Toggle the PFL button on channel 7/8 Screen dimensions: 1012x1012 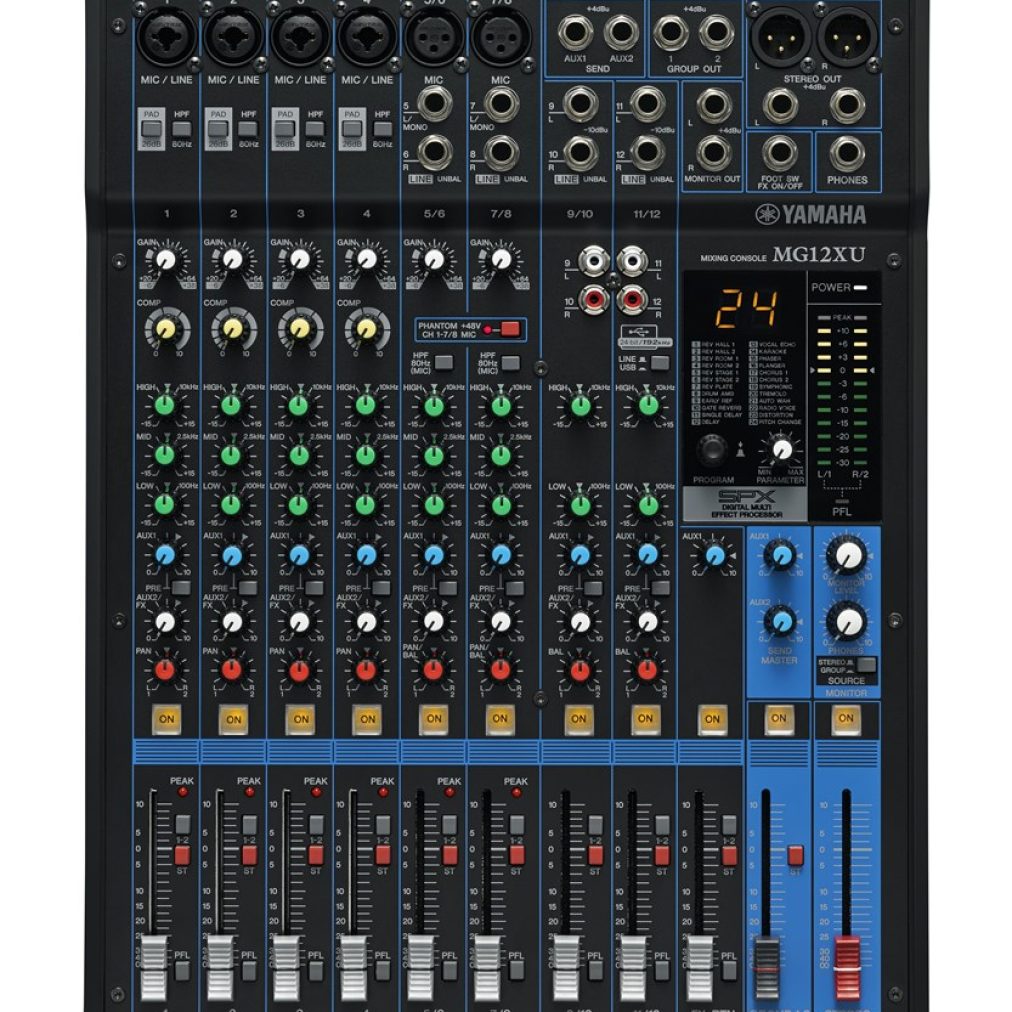click(x=516, y=970)
